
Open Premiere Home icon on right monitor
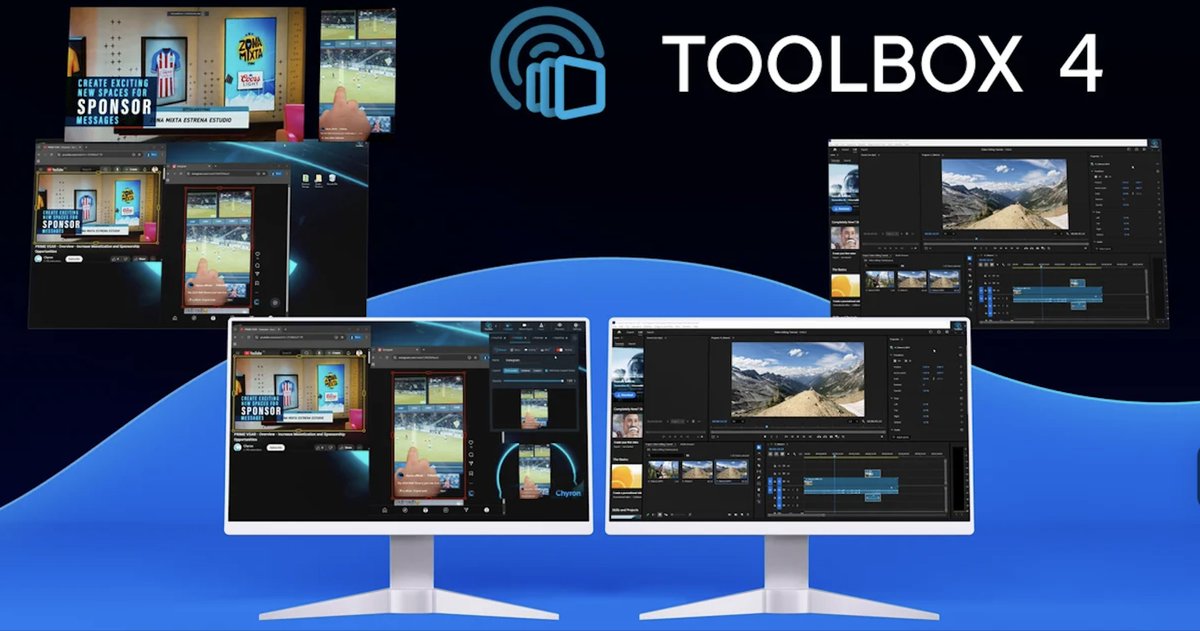(619, 332)
